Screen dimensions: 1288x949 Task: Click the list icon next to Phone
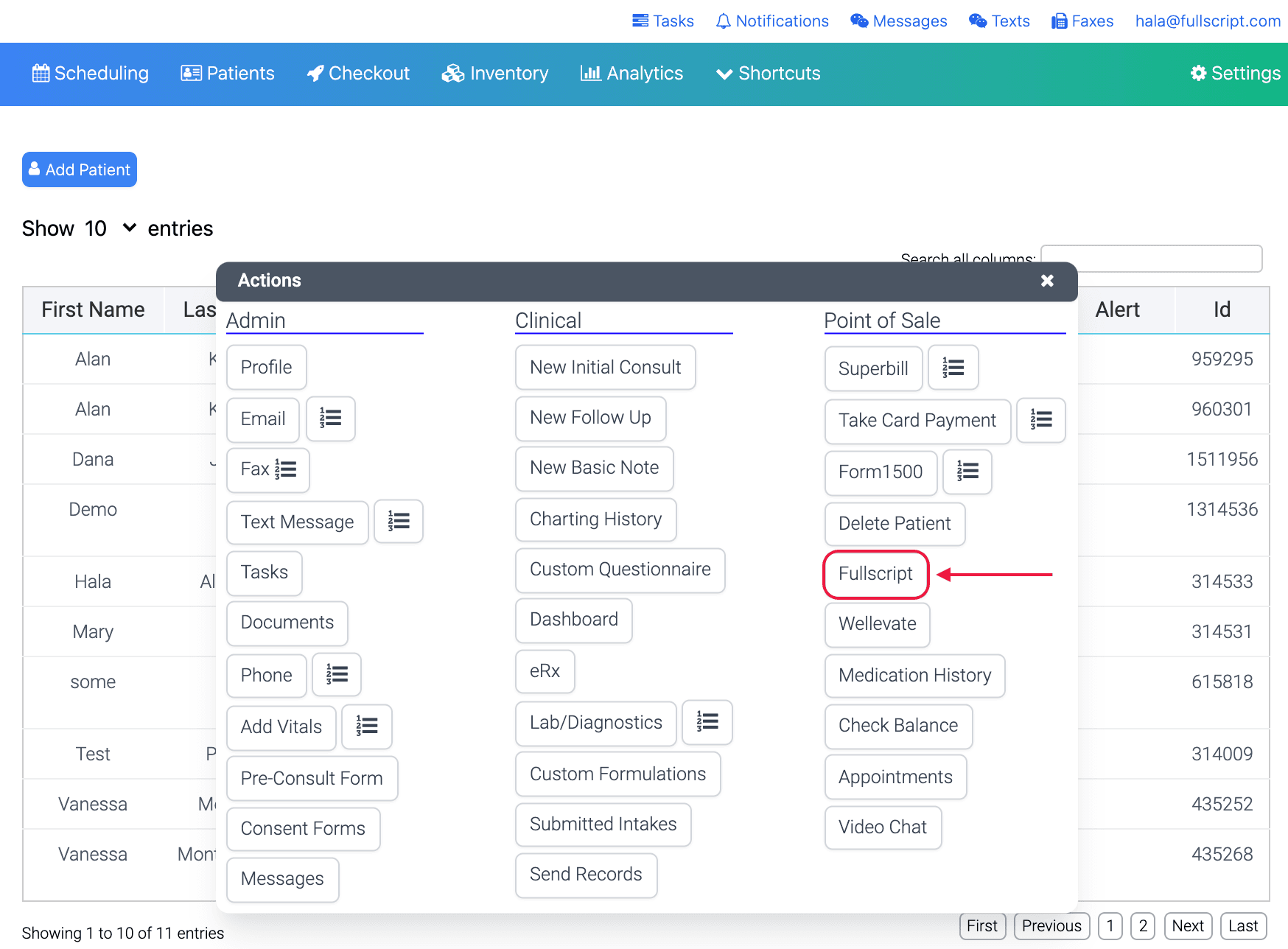click(337, 675)
